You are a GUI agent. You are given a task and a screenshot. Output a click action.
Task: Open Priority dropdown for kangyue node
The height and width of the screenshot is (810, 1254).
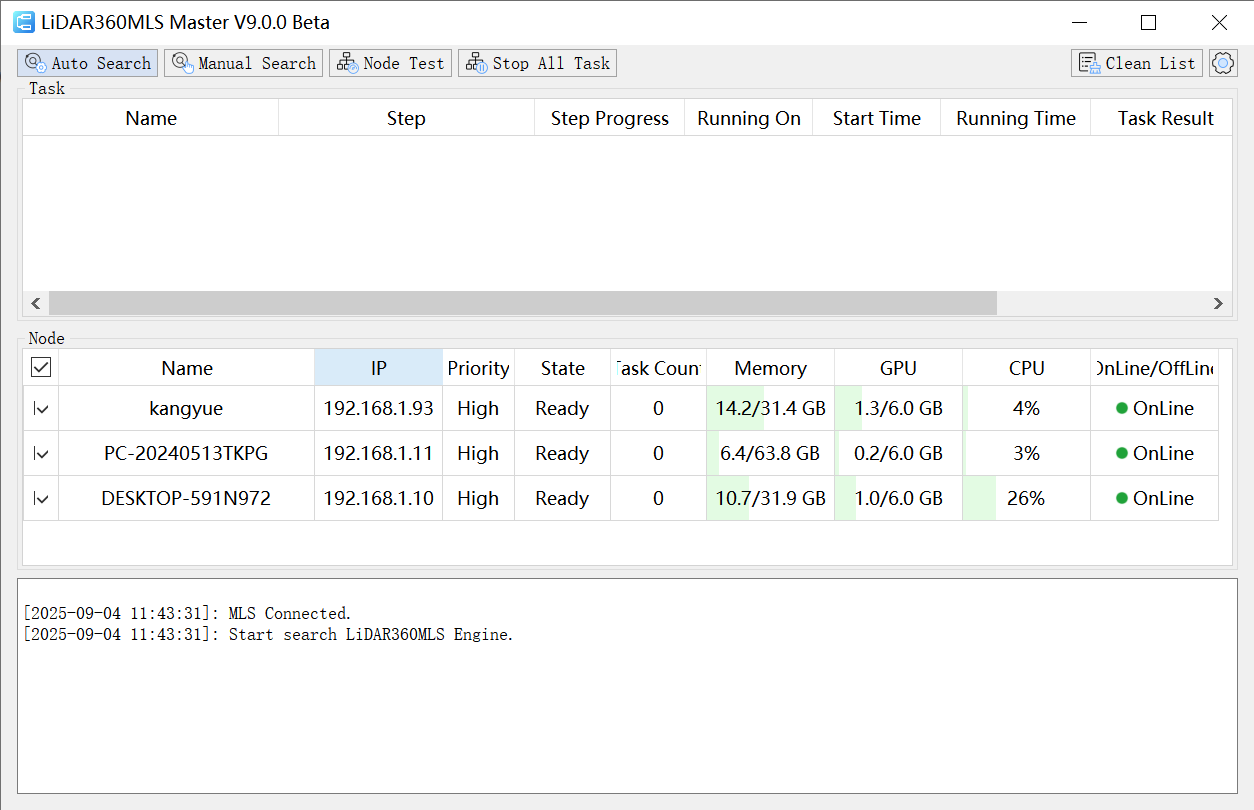478,408
